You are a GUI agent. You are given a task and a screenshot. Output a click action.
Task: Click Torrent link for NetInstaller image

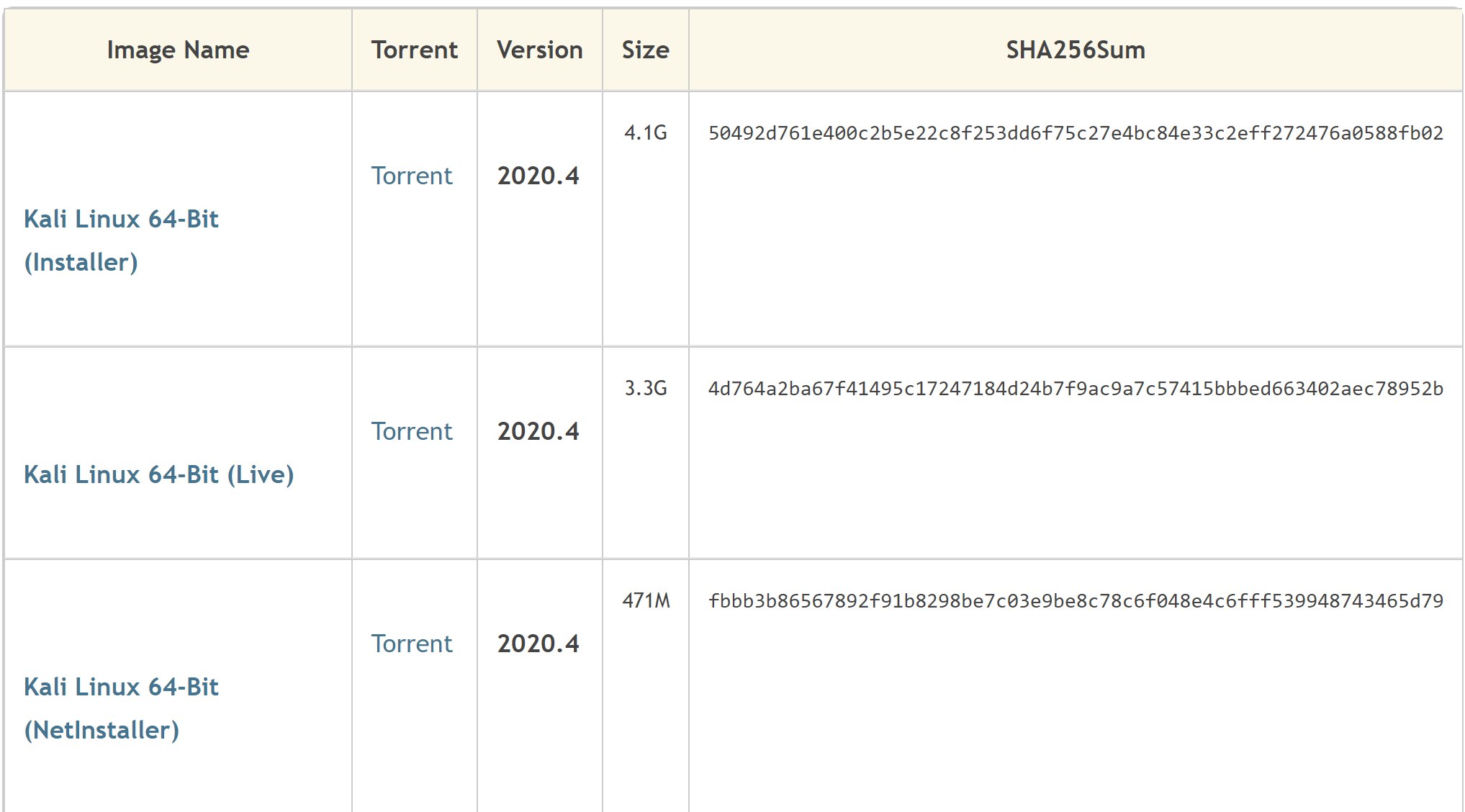tap(412, 644)
